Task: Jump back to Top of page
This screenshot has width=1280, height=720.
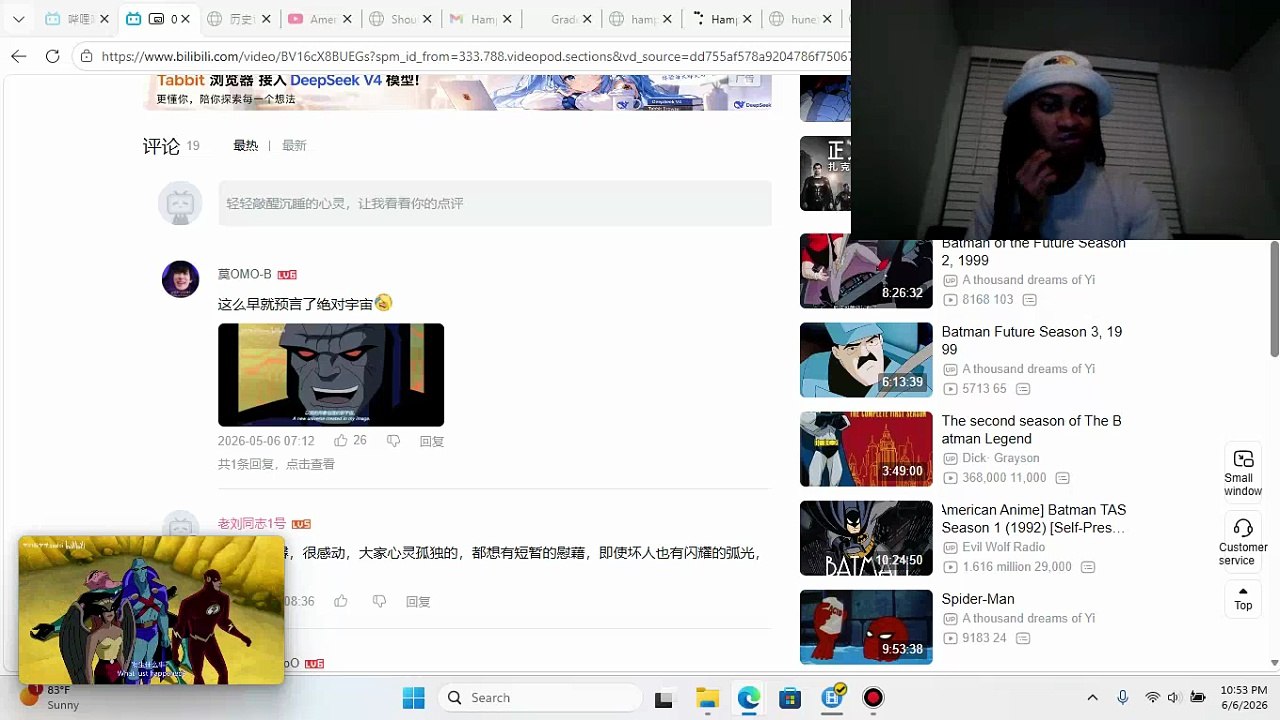Action: pos(1243,599)
